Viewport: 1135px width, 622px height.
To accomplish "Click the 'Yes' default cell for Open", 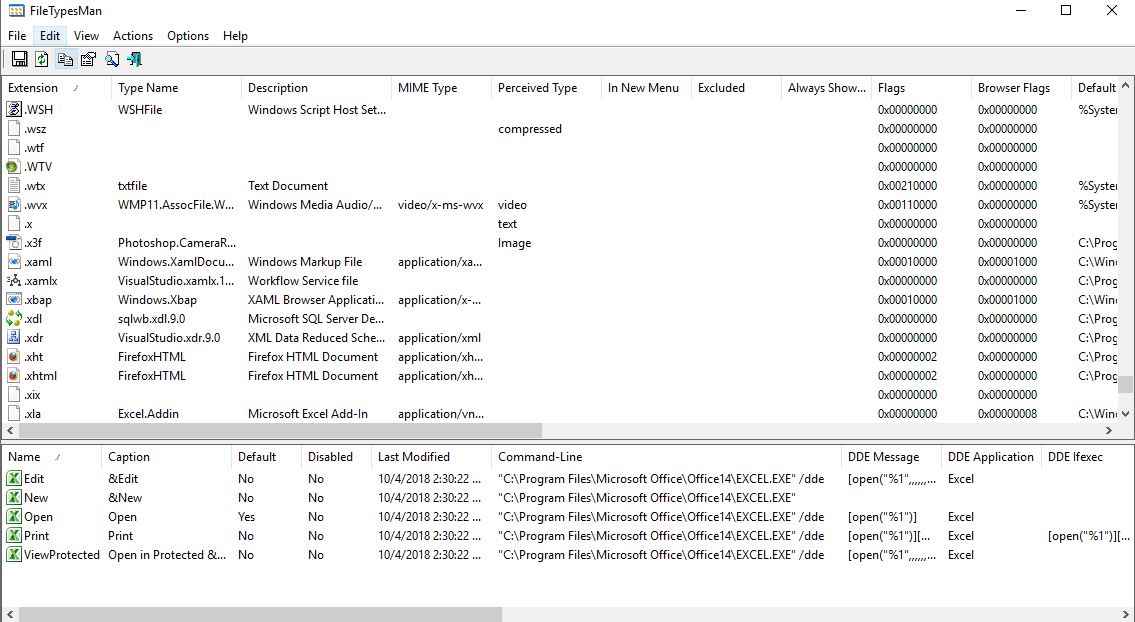I will [x=246, y=517].
